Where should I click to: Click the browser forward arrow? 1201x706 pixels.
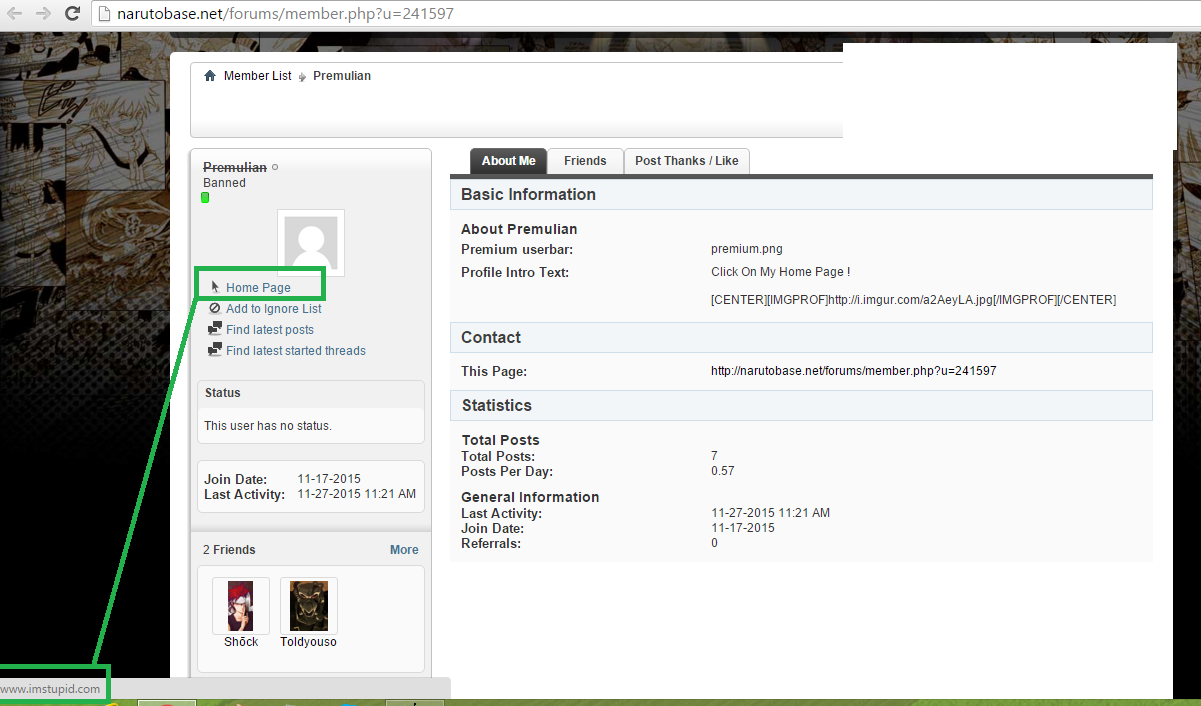pyautogui.click(x=43, y=14)
